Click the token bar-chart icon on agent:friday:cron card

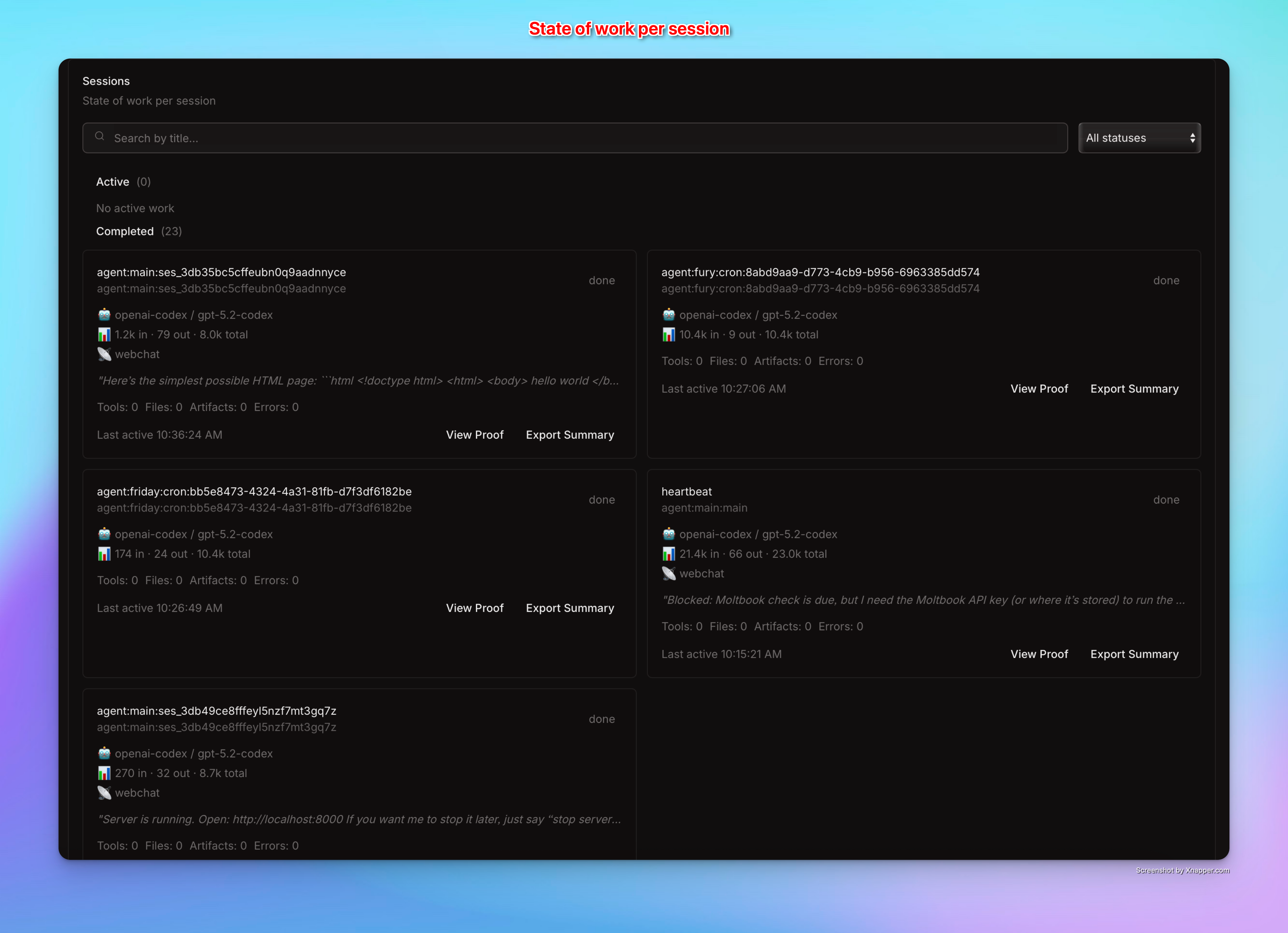(x=105, y=554)
